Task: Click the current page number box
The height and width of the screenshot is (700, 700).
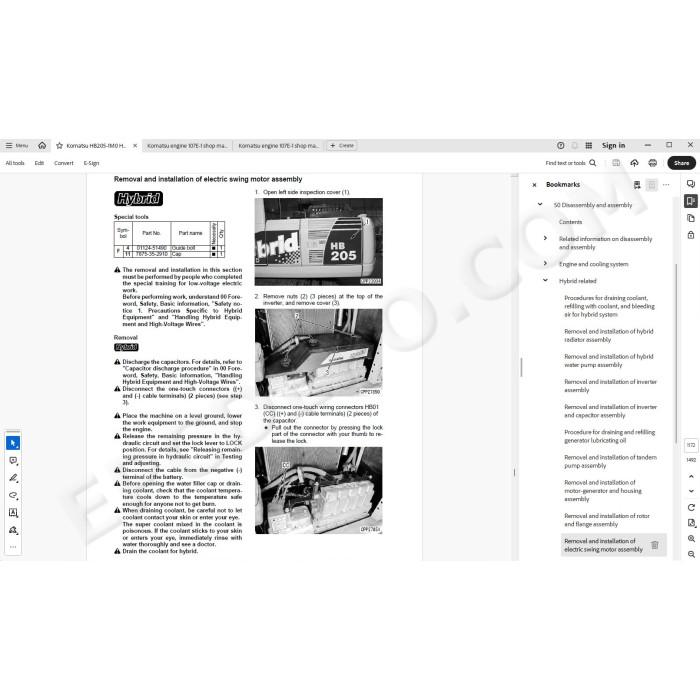Action: click(x=691, y=445)
